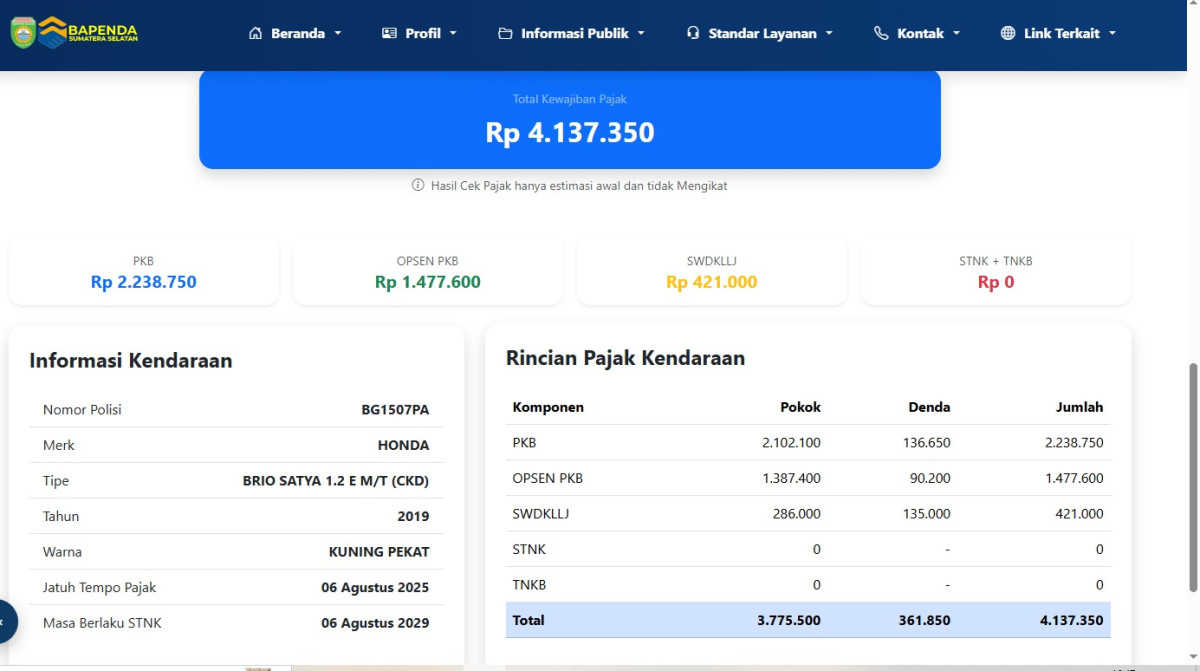This screenshot has width=1200, height=671.
Task: Click the Warna value KUNING PEKAT
Action: (379, 552)
